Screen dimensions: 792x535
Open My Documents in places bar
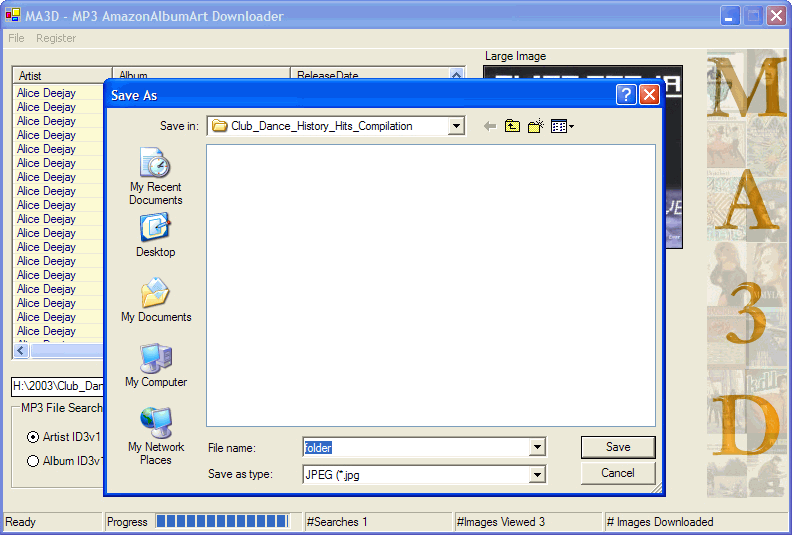[x=156, y=301]
